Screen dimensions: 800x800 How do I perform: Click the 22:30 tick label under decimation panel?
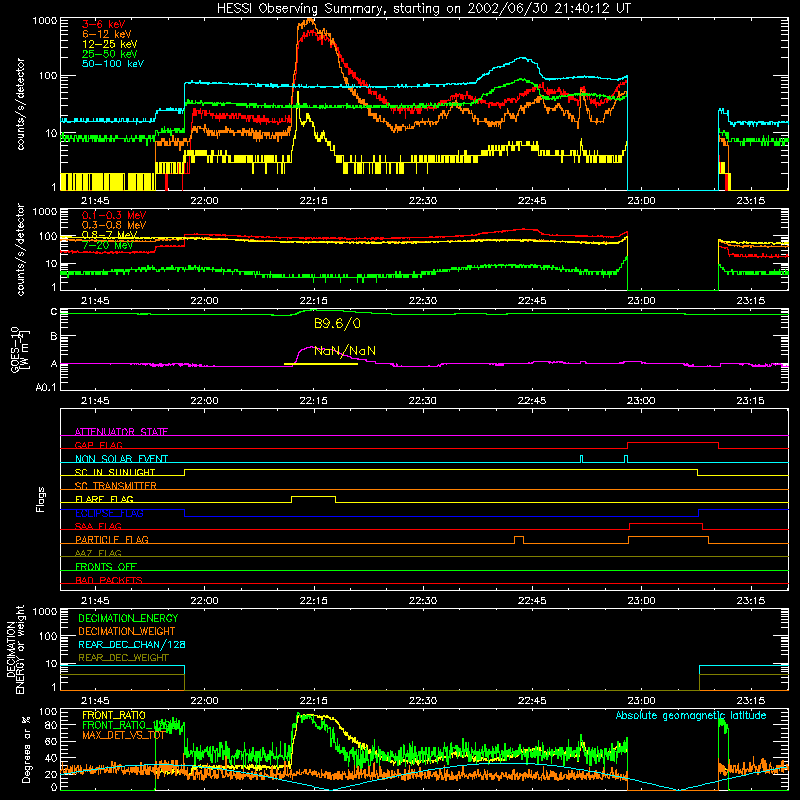coord(422,701)
